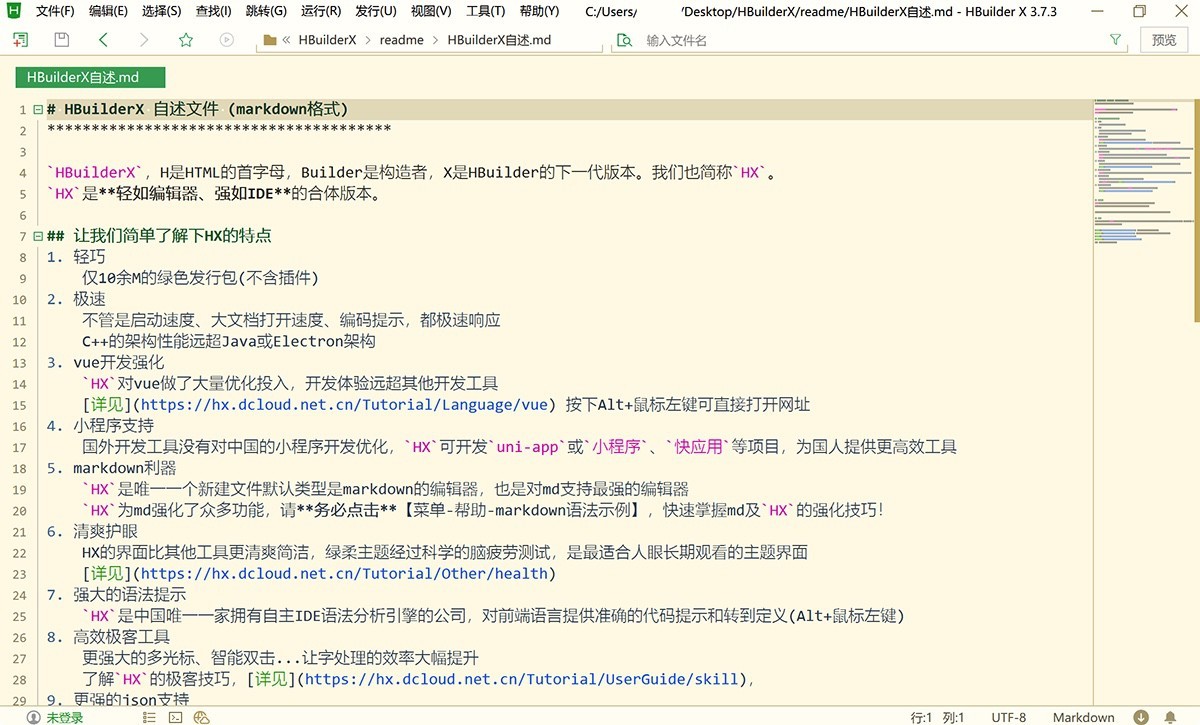Open the 编辑(E) menu
1200x725 pixels.
(x=108, y=12)
